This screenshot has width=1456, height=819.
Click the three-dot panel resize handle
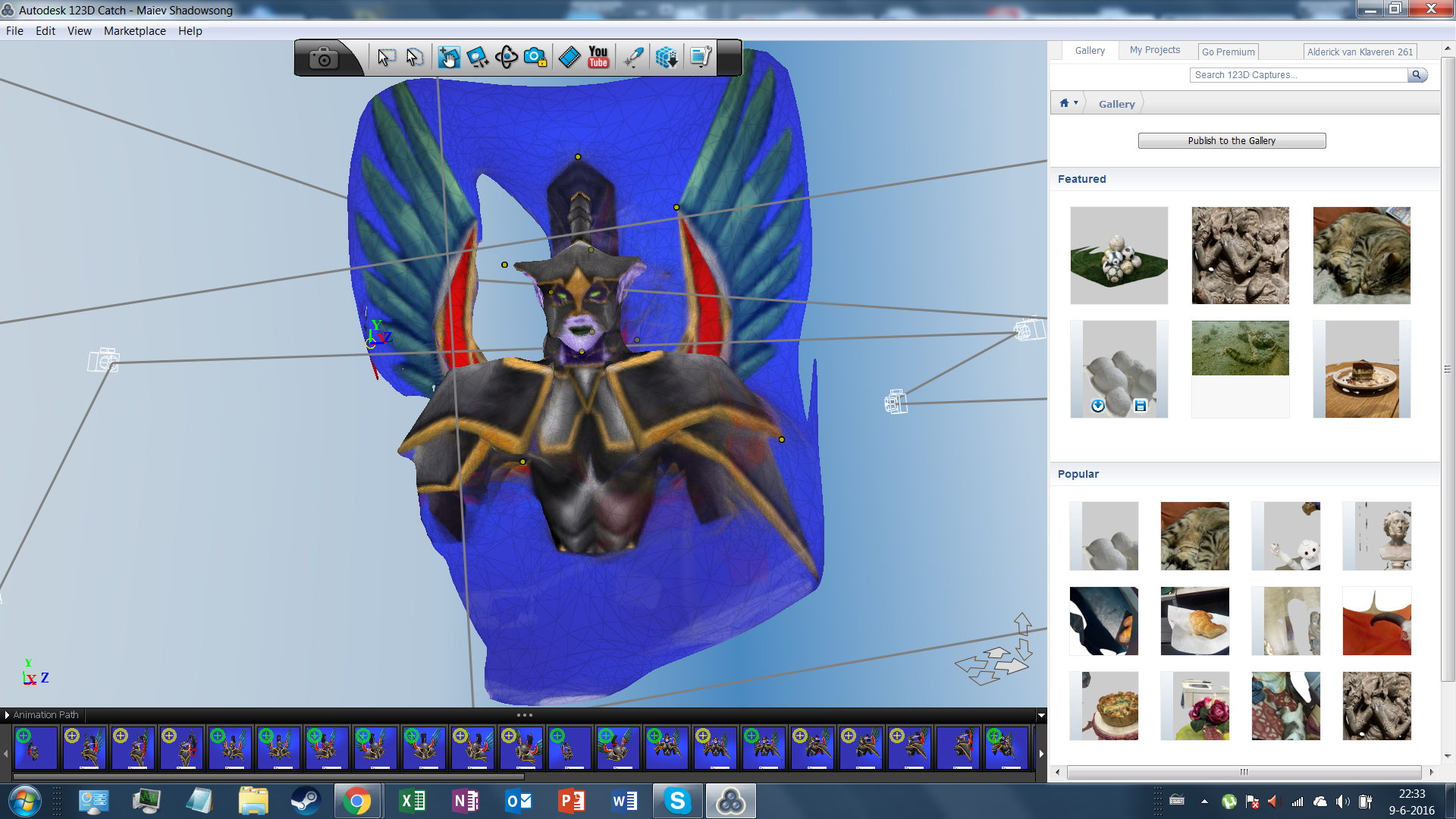click(x=524, y=715)
